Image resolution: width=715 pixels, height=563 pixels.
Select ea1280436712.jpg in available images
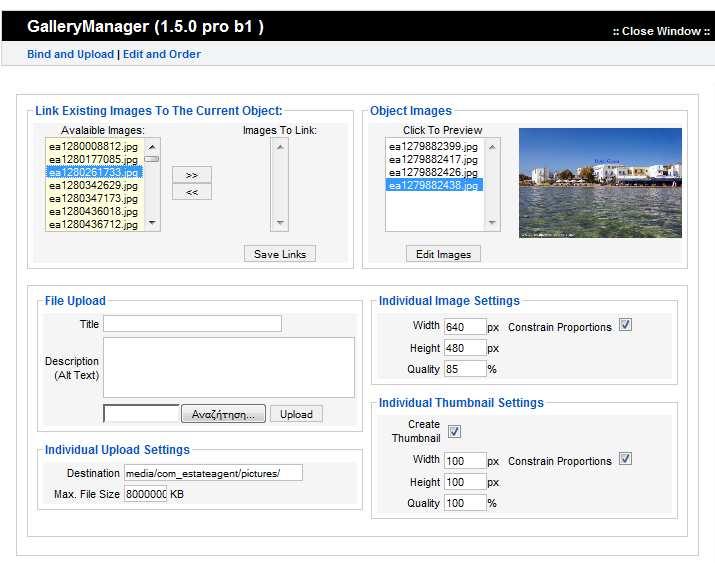pos(94,224)
